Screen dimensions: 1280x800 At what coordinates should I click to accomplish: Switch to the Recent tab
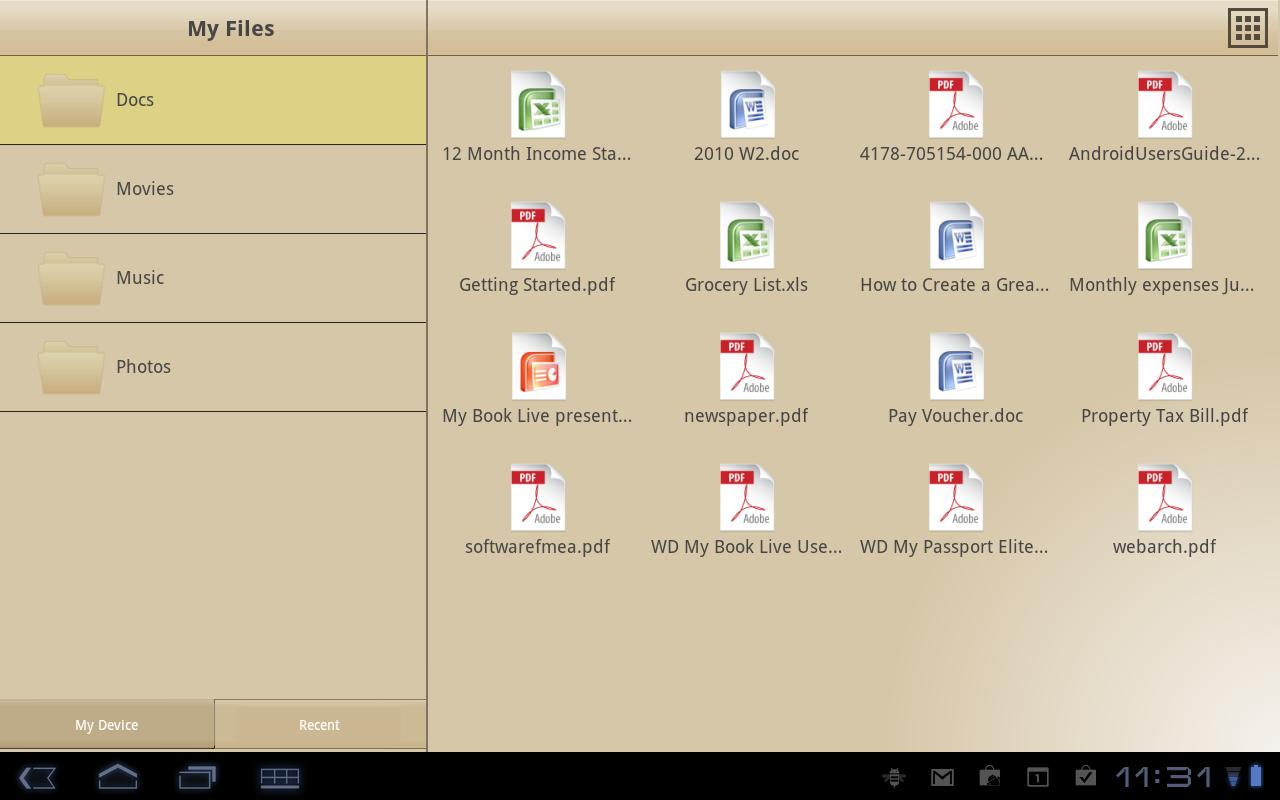[319, 725]
